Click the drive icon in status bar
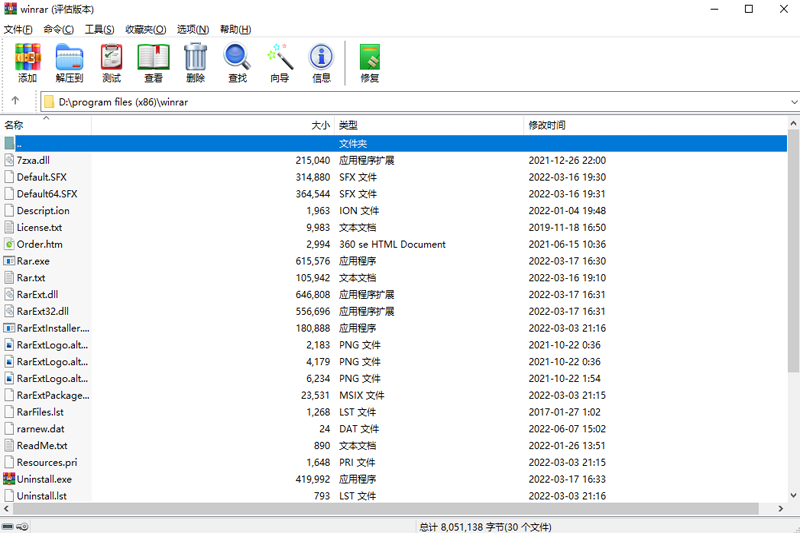The height and width of the screenshot is (533, 800). [8, 526]
